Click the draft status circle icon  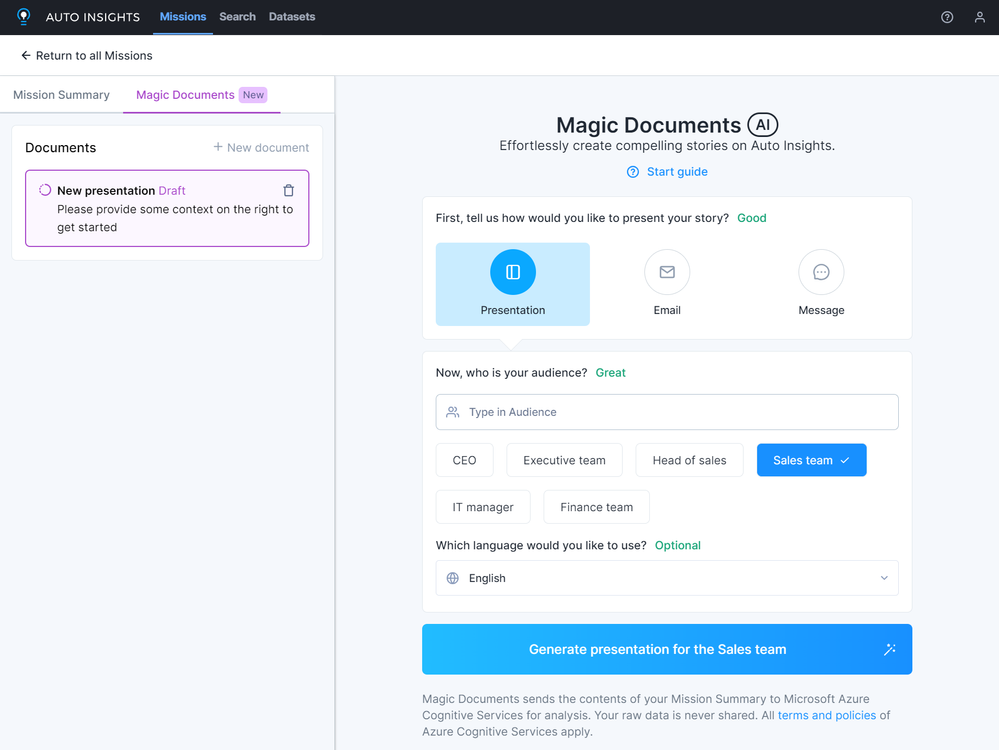pos(45,190)
